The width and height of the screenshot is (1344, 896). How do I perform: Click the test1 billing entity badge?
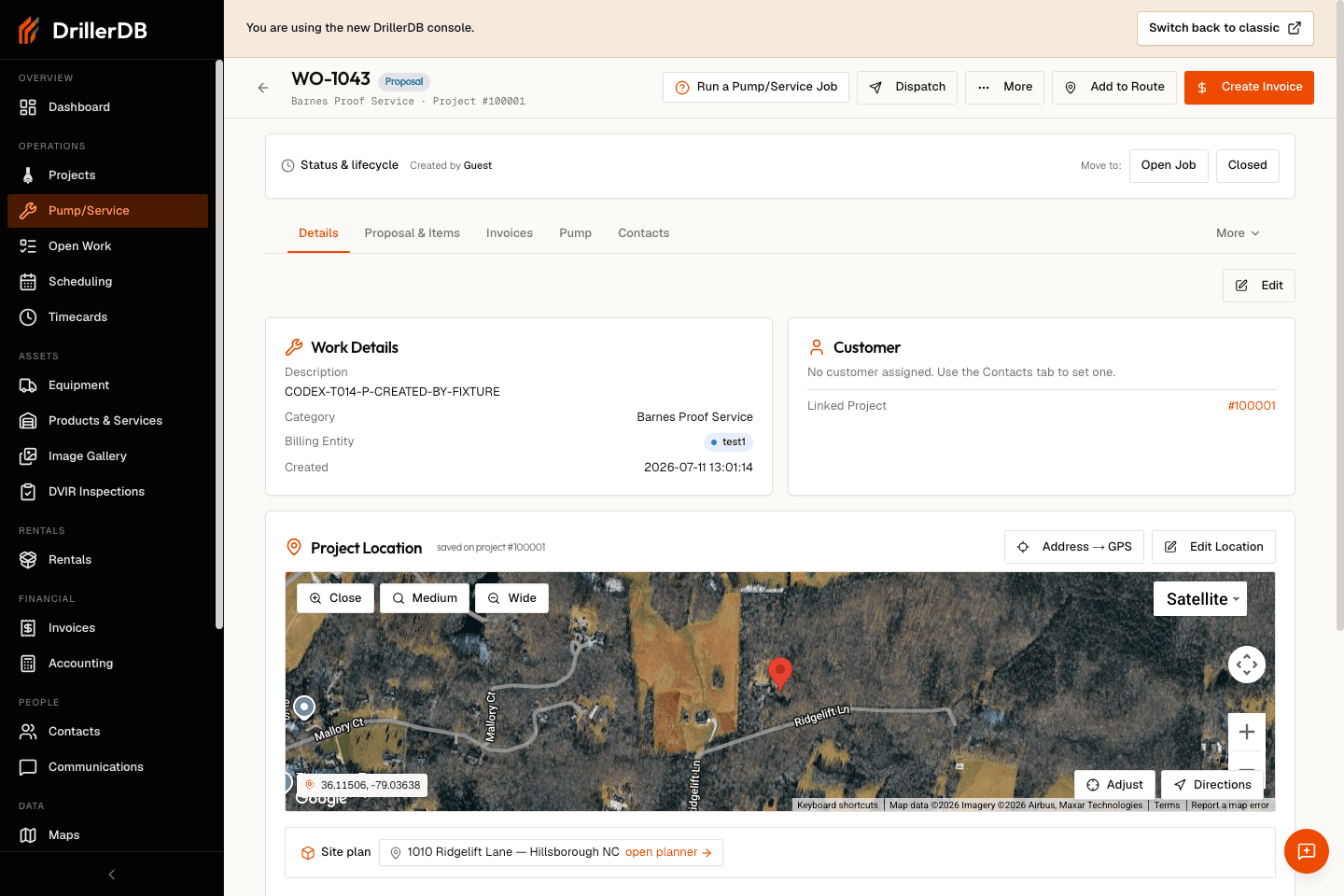pyautogui.click(x=728, y=442)
